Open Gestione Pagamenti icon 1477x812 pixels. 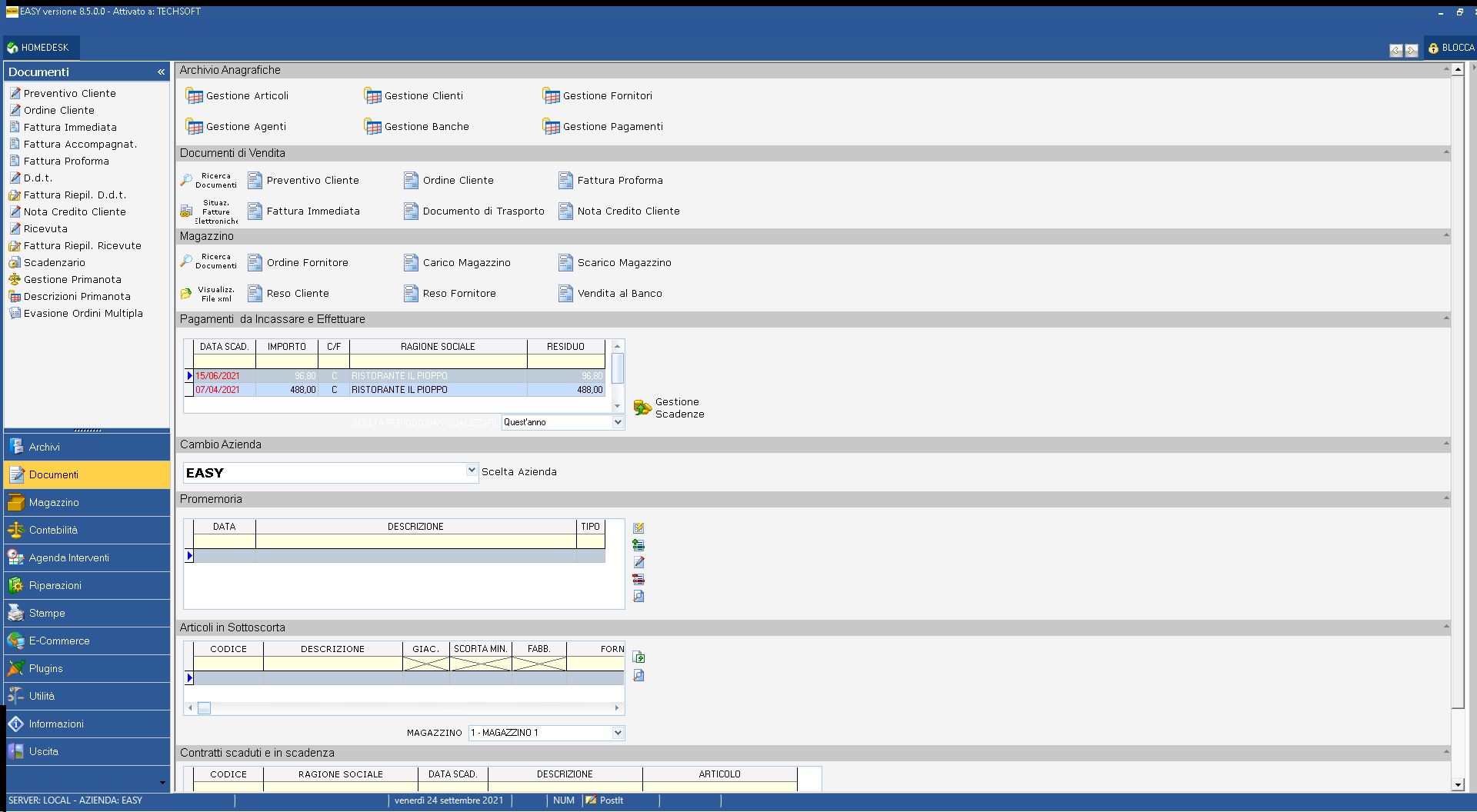pos(551,127)
